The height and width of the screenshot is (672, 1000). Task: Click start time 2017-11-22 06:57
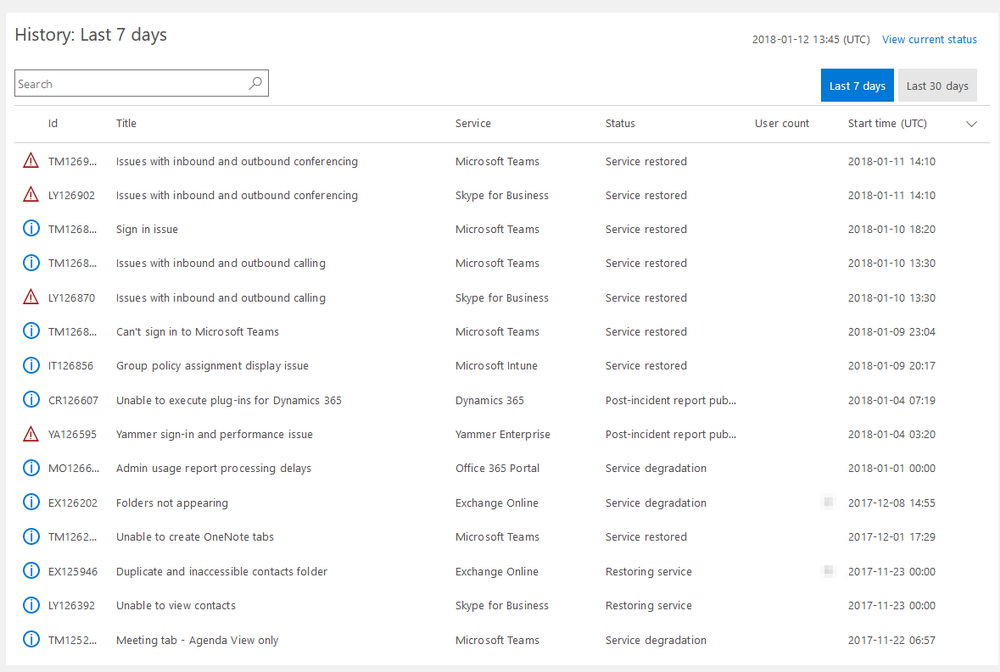coord(892,640)
